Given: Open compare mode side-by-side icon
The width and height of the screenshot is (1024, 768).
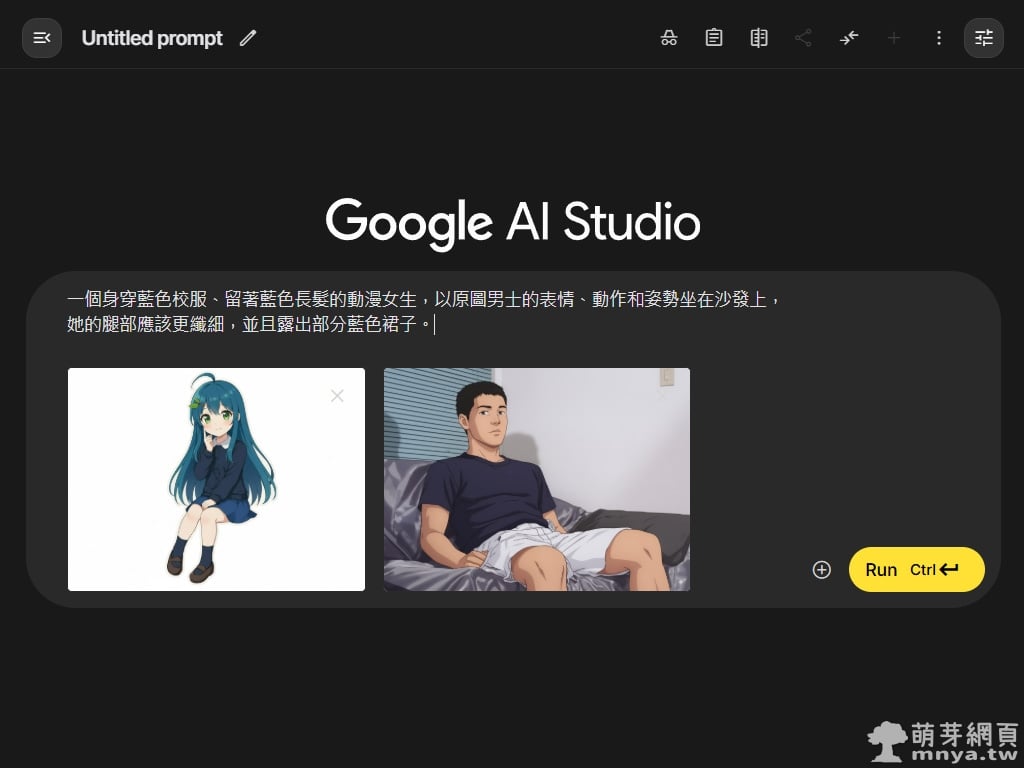Looking at the screenshot, I should coord(759,38).
